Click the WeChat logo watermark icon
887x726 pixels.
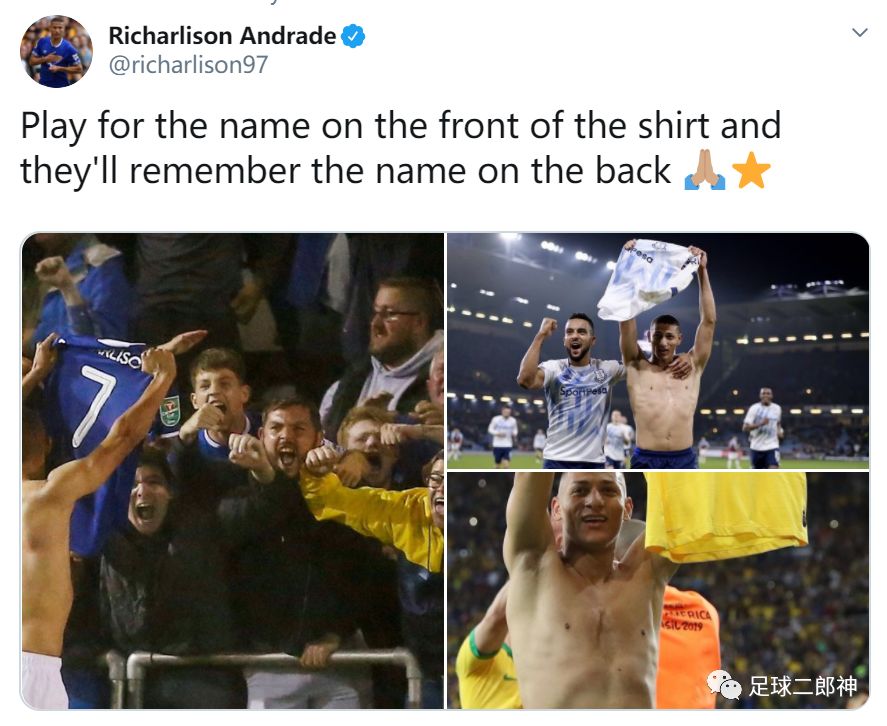point(724,685)
